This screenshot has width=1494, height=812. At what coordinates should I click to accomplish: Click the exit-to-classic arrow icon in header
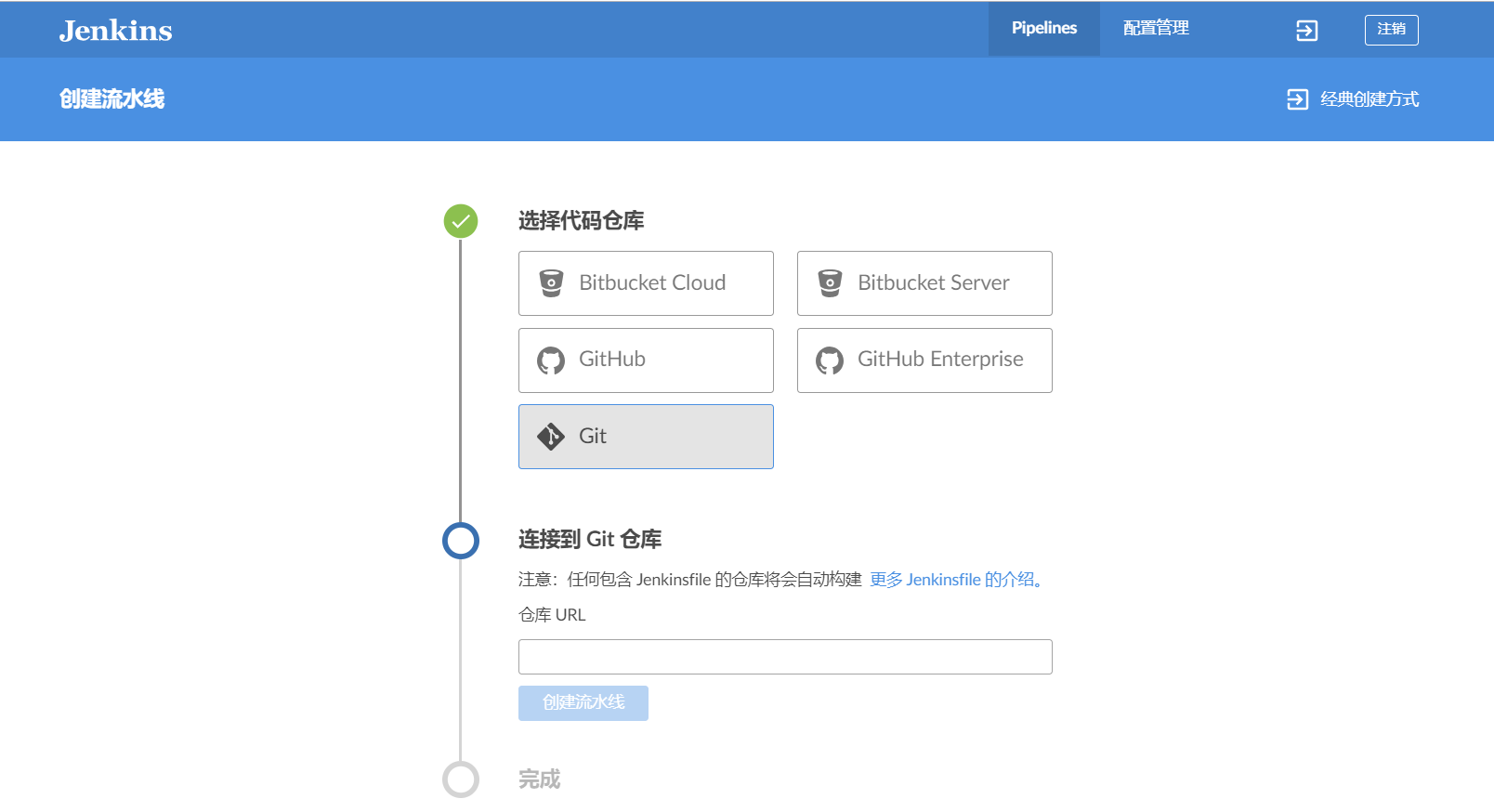click(1306, 31)
